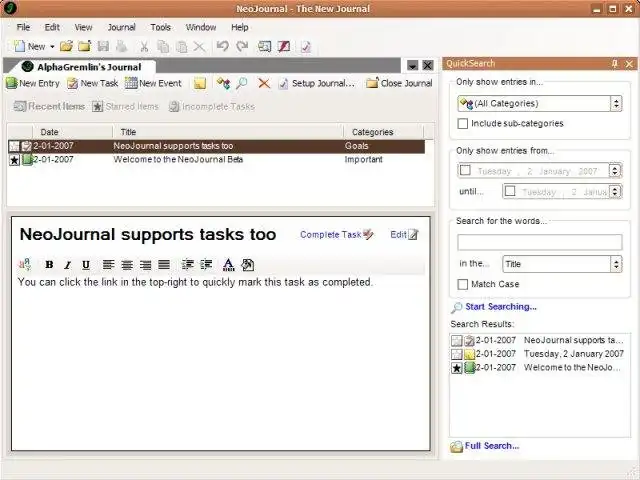Click the Redo arrow icon

(242, 46)
